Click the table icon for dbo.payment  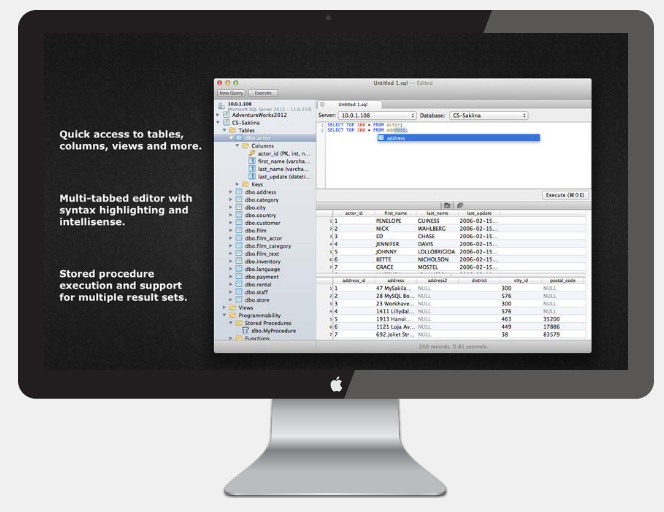[239, 277]
